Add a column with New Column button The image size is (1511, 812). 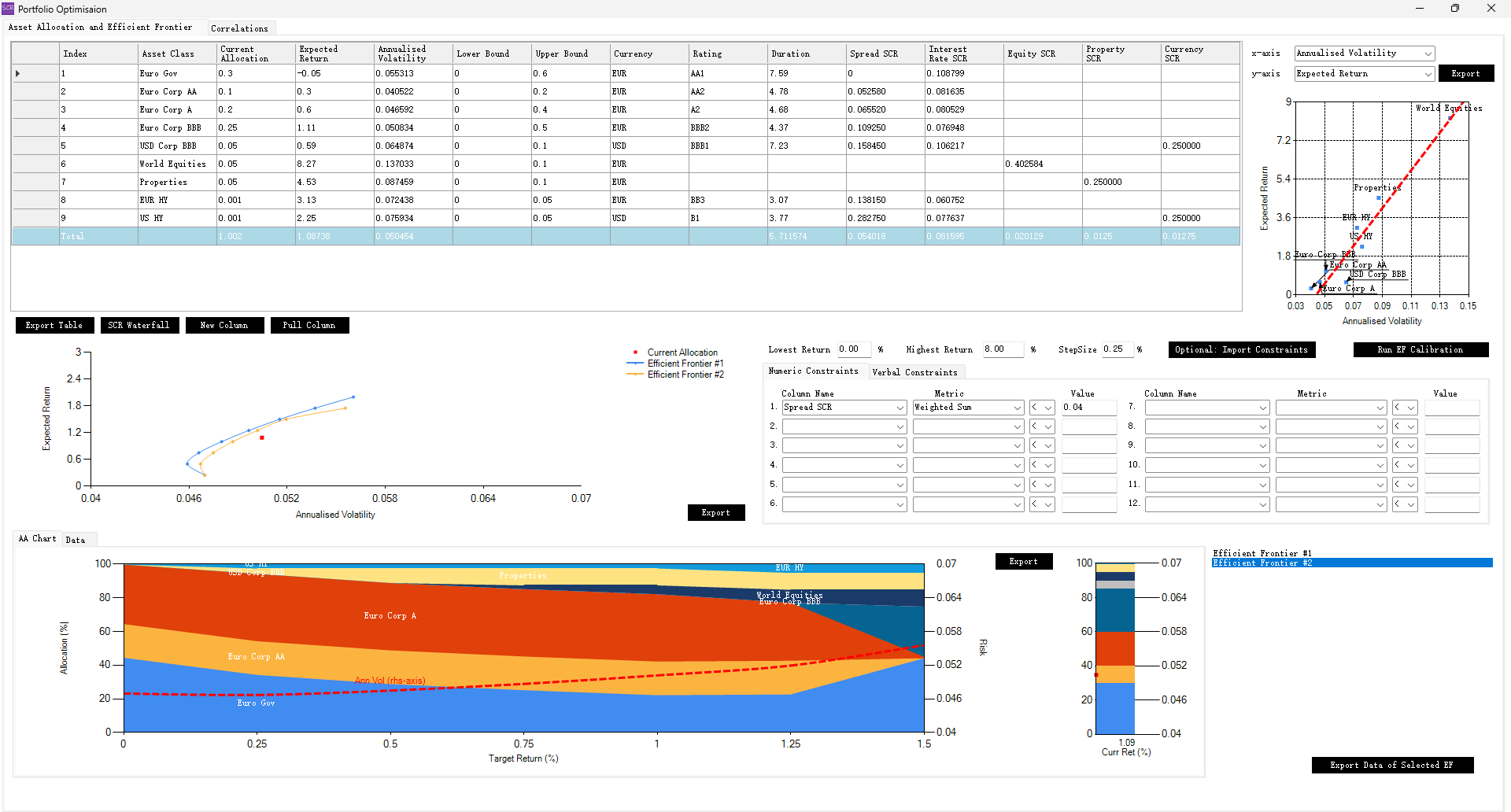224,325
